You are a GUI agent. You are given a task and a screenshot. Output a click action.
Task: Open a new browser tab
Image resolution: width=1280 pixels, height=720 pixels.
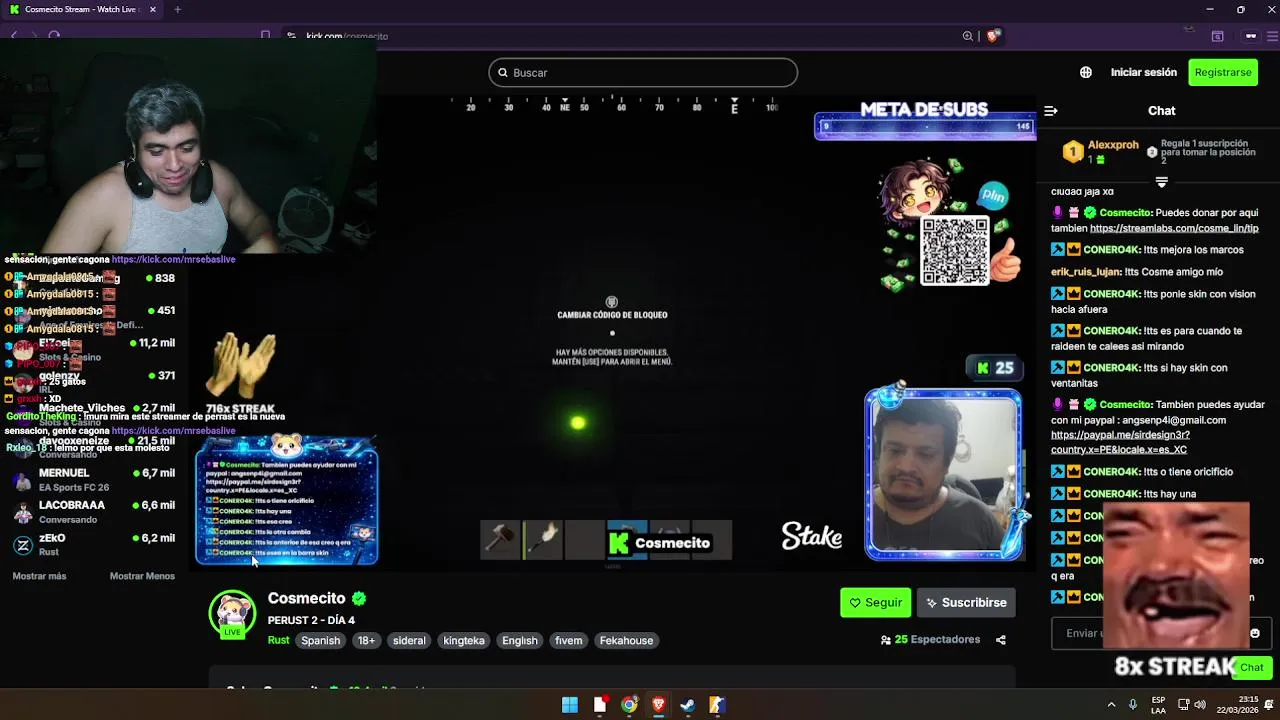coord(177,9)
